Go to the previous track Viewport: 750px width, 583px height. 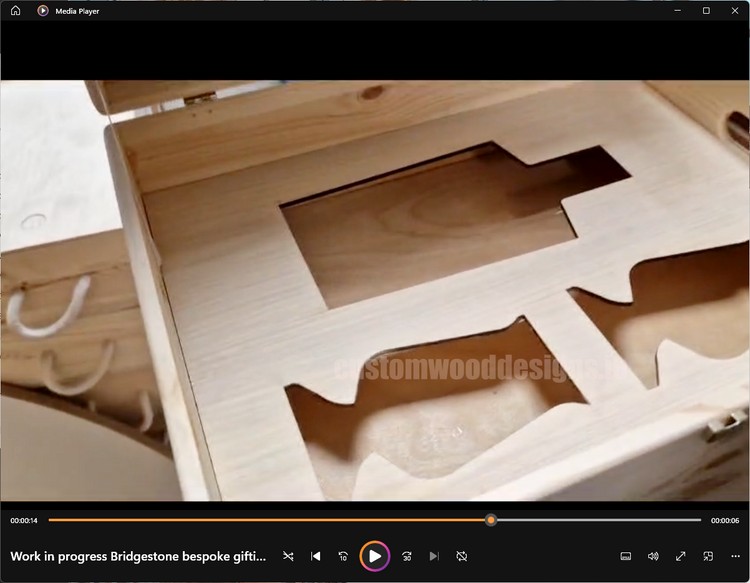[316, 556]
